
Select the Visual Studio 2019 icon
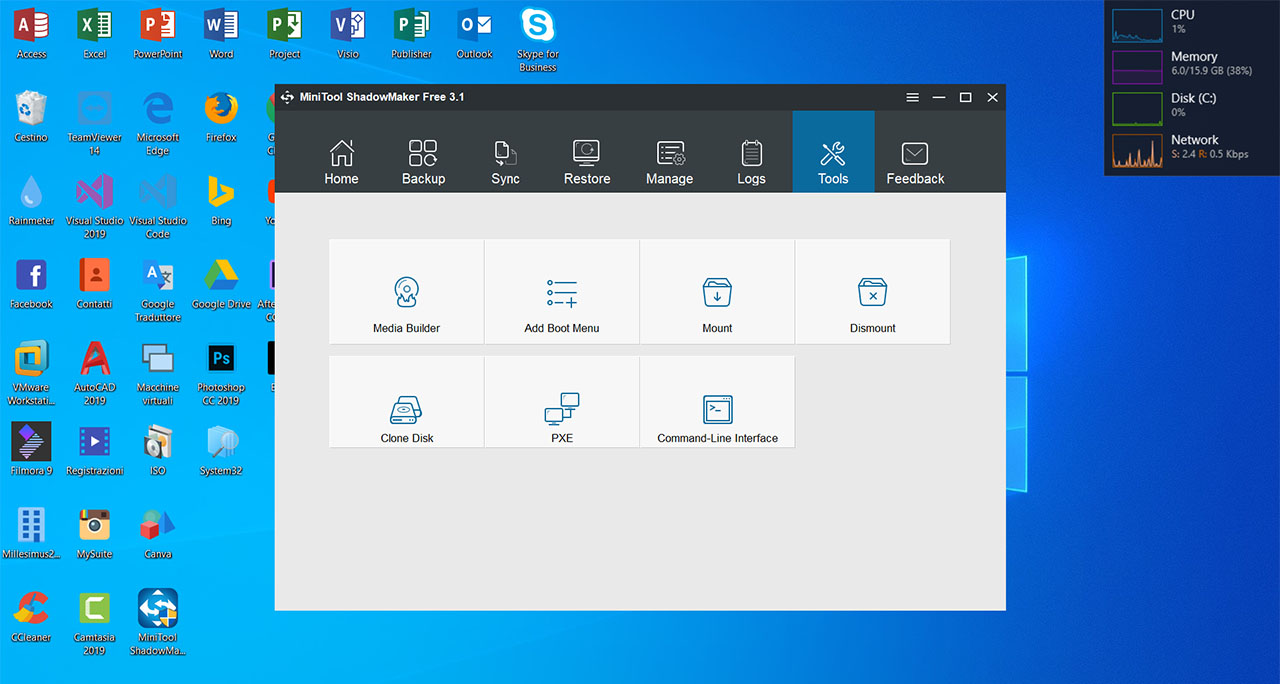point(95,206)
